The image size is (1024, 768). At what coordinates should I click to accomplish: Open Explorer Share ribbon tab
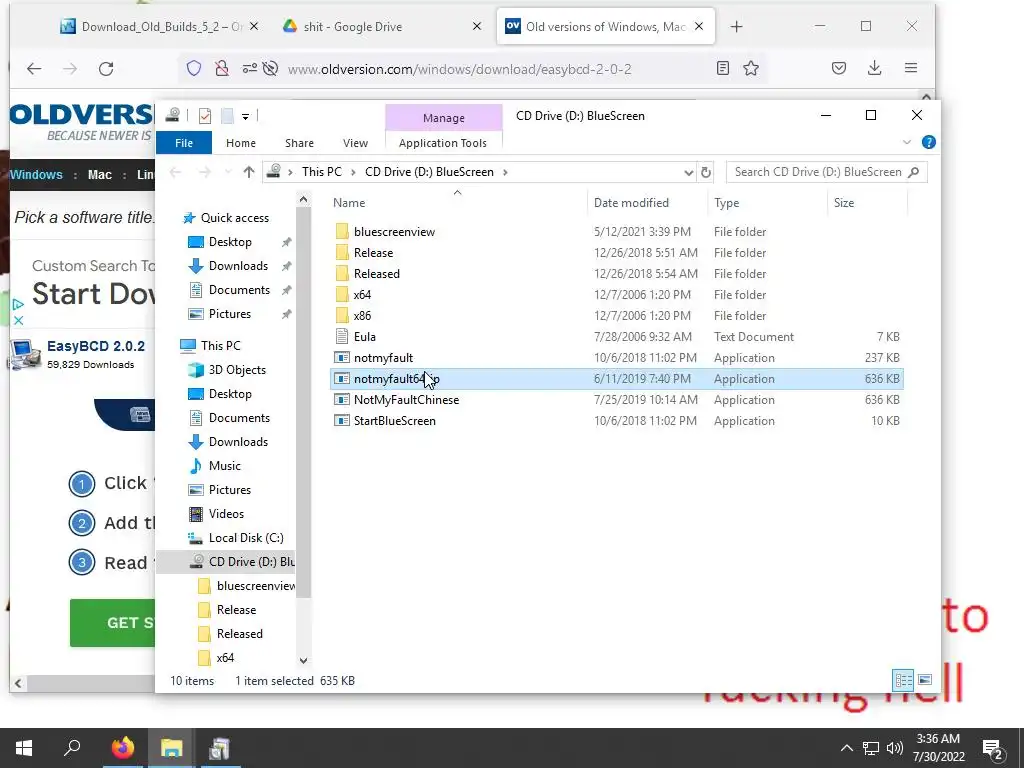299,143
